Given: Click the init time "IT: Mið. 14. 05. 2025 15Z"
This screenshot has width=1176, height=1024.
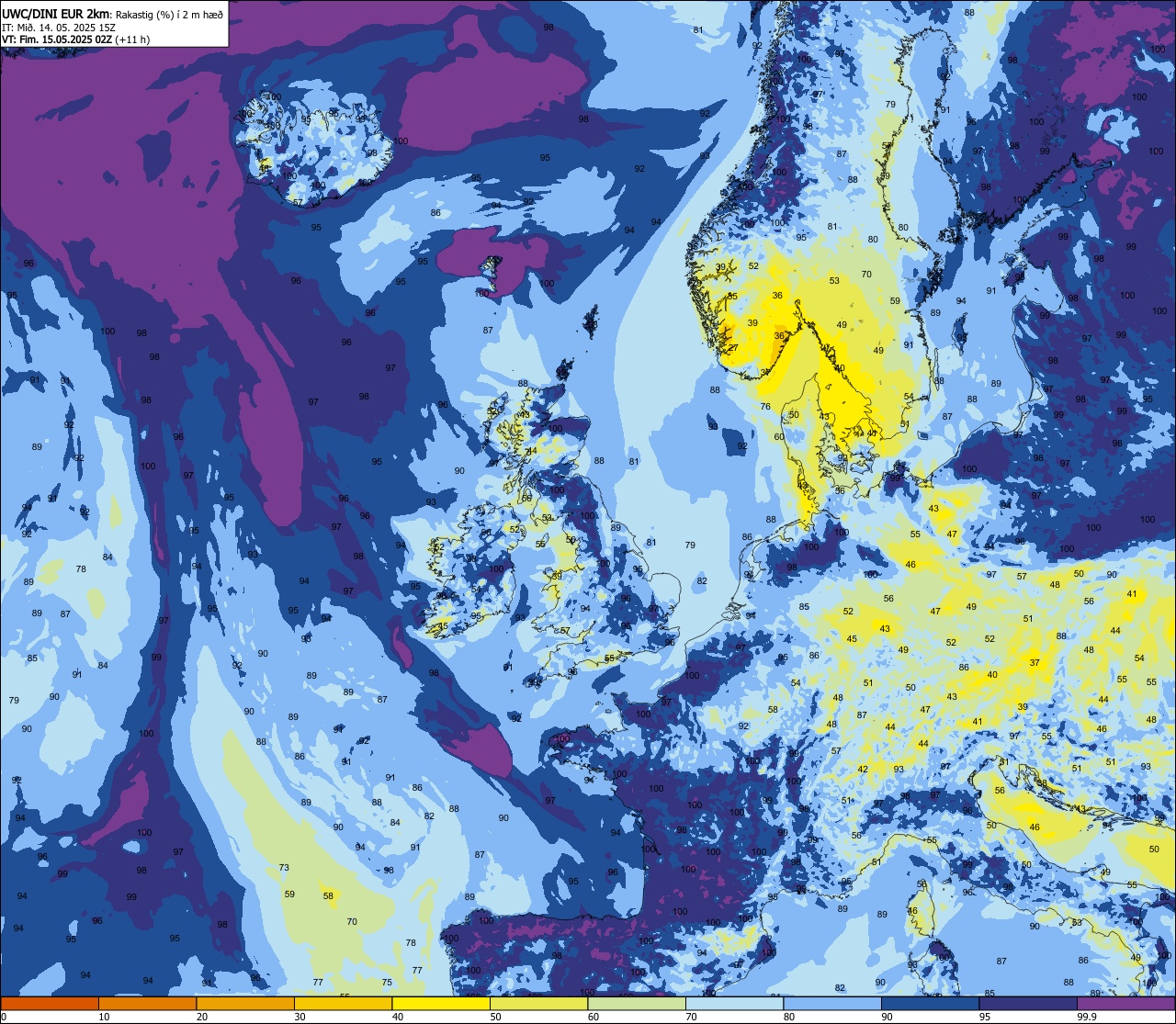Looking at the screenshot, I should pyautogui.click(x=59, y=27).
